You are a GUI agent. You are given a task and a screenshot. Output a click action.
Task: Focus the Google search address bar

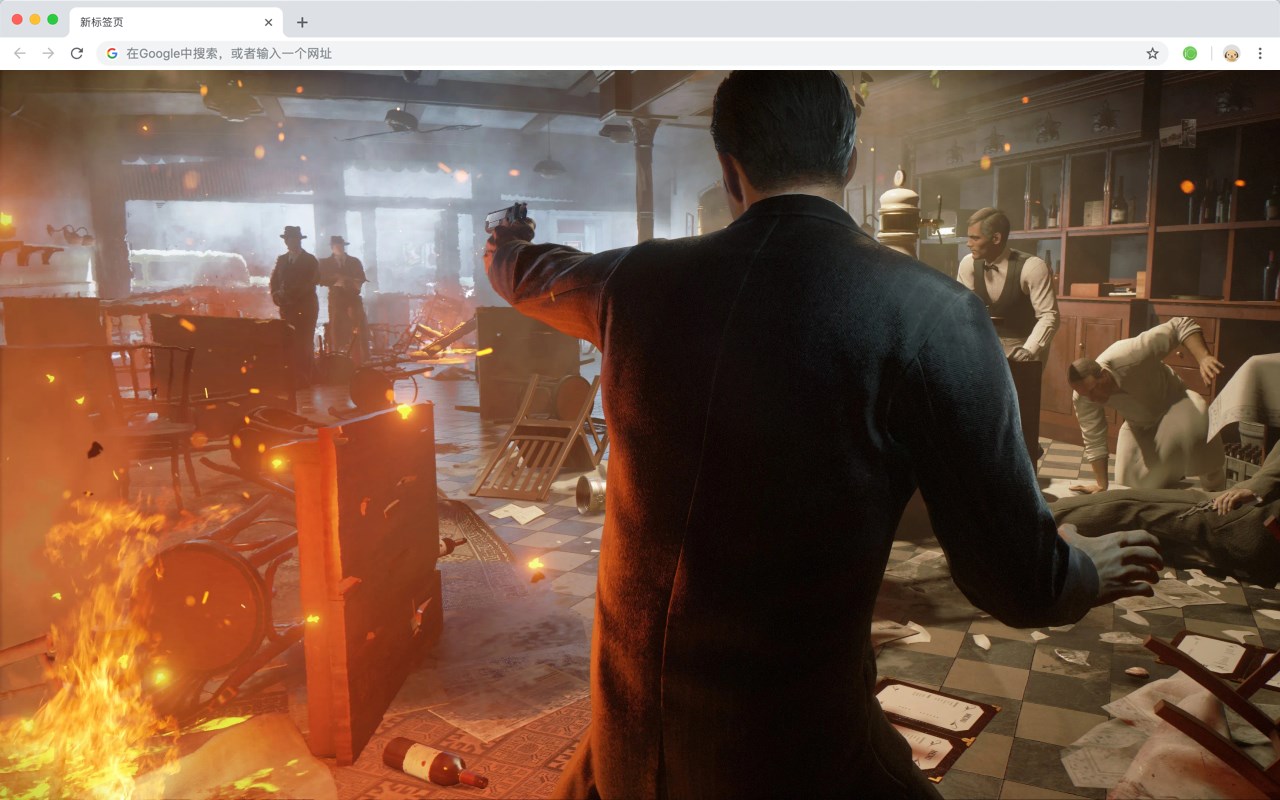click(632, 53)
